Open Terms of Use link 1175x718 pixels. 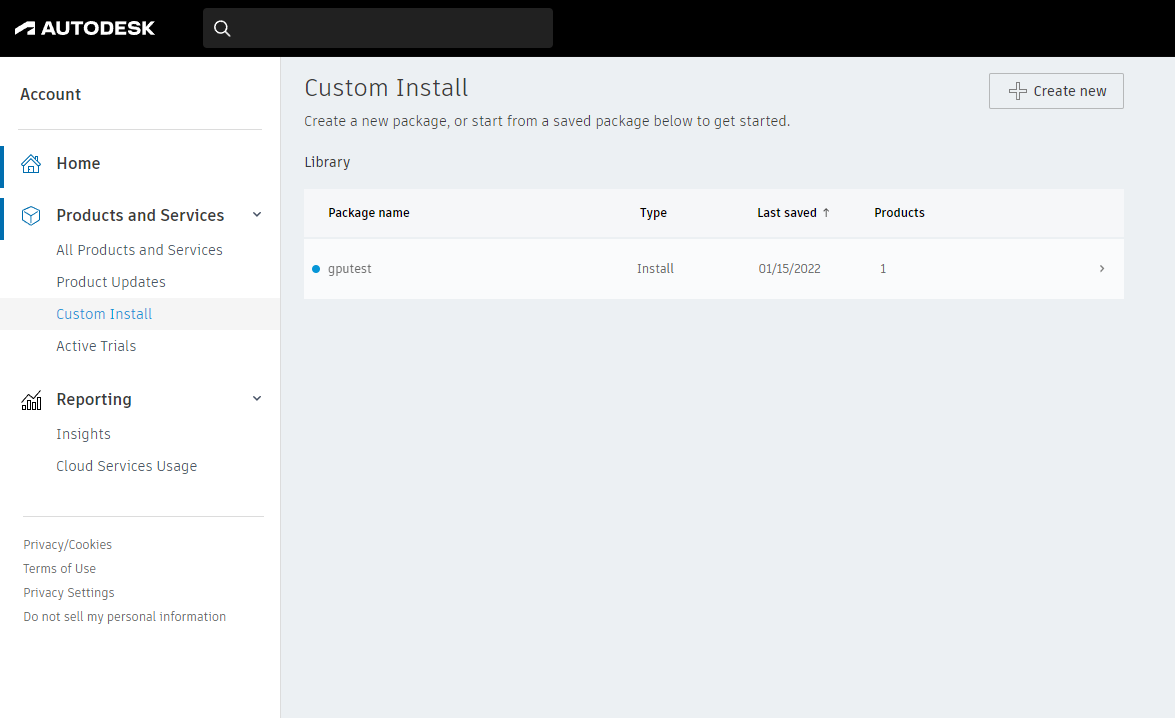(x=60, y=569)
